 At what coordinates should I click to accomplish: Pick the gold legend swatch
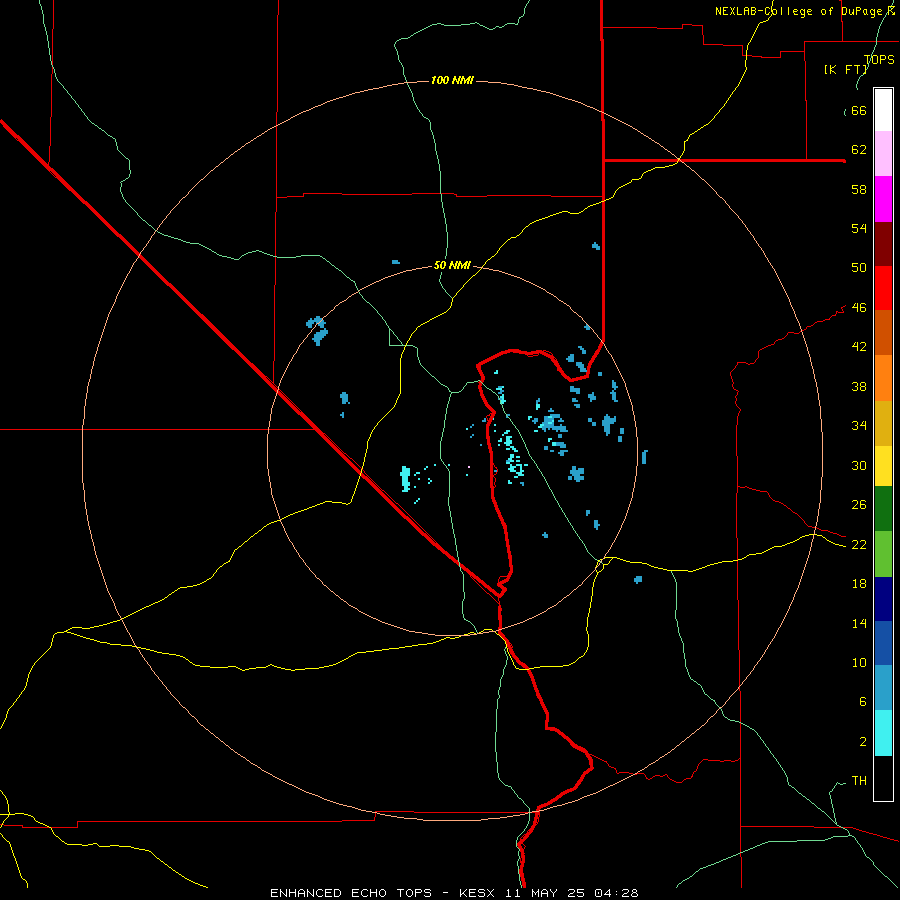[x=883, y=424]
